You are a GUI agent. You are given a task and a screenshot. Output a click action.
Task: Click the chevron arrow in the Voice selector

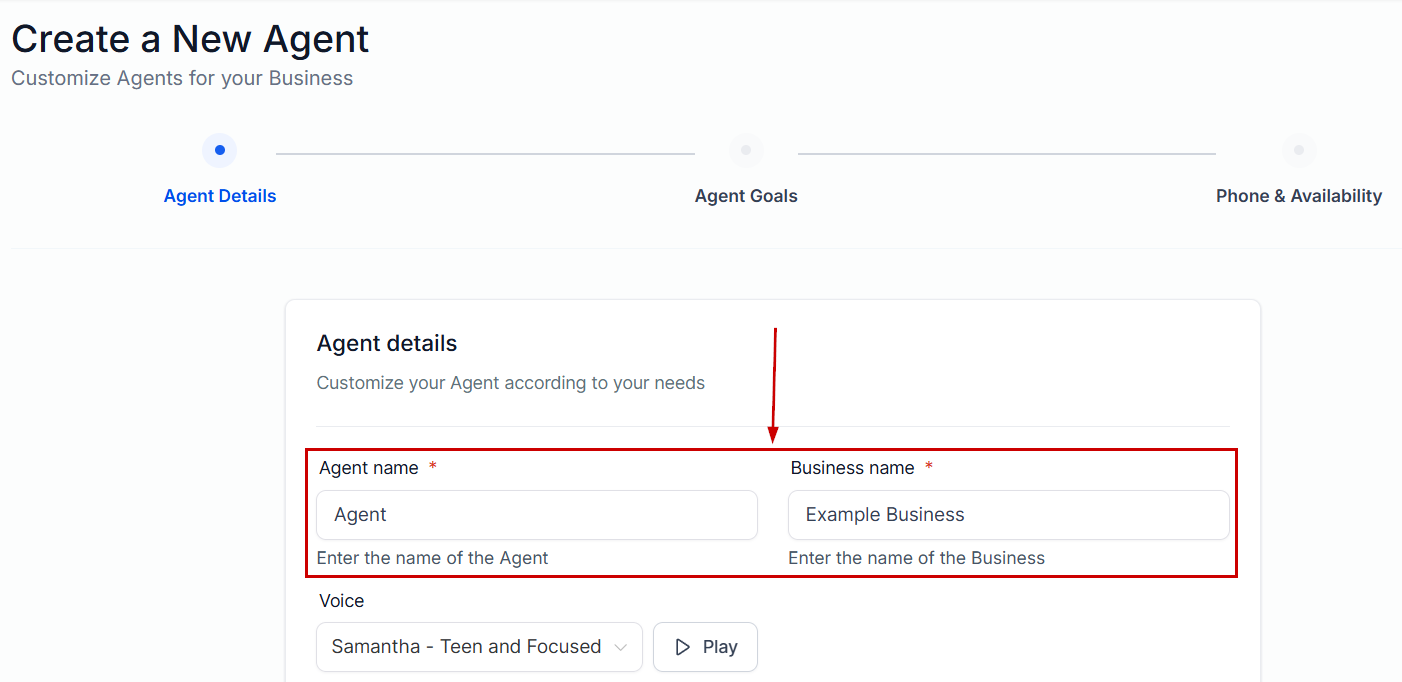[621, 647]
